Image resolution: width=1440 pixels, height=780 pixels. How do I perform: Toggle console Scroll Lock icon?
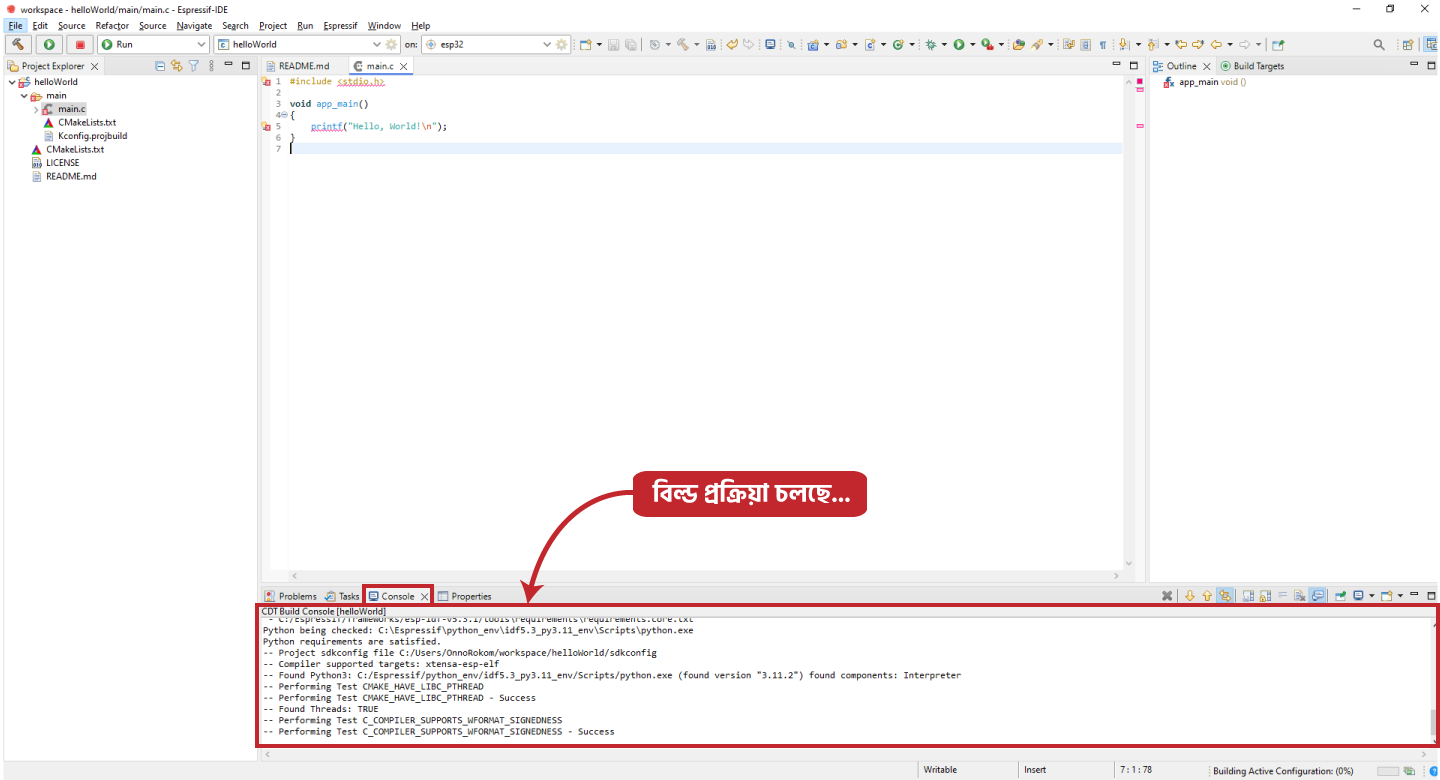tap(1265, 596)
